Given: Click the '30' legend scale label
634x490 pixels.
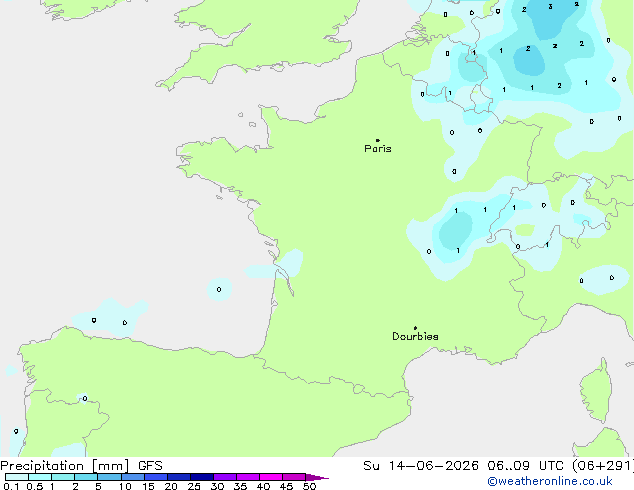Looking at the screenshot, I should pos(217,486).
